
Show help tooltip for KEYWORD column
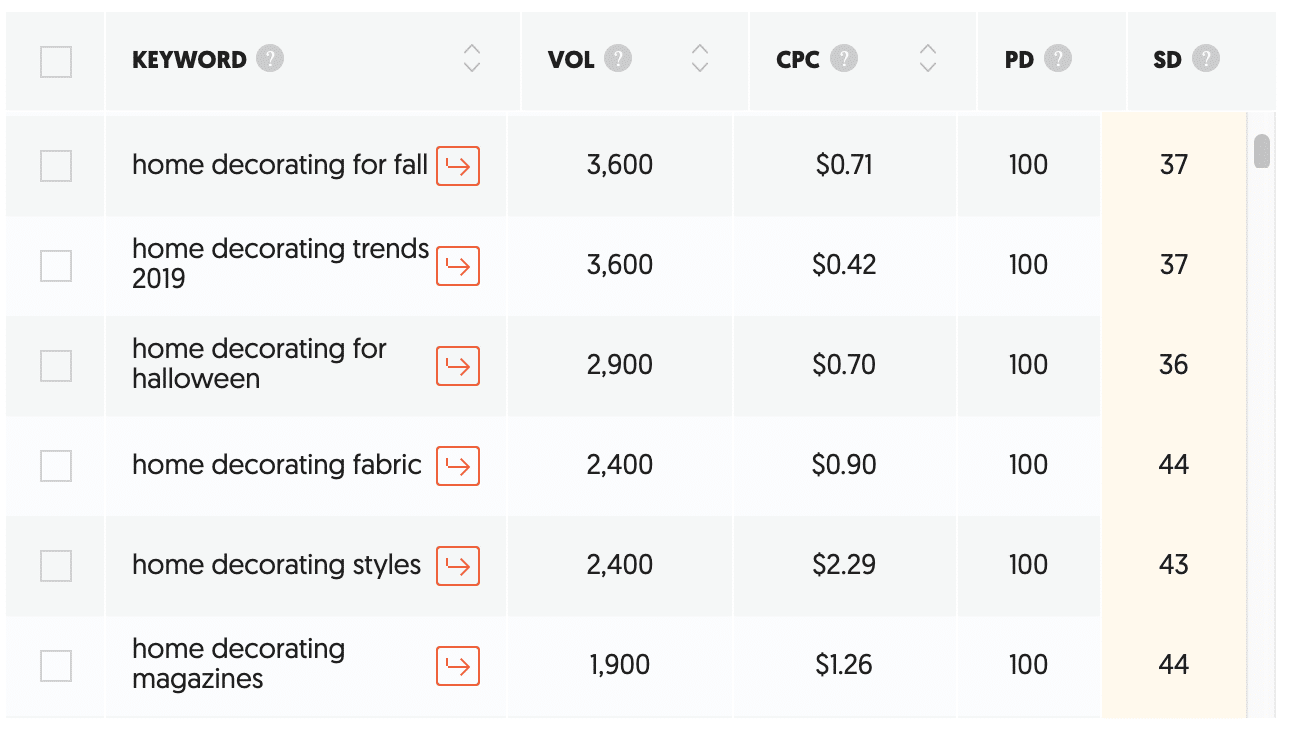(270, 59)
